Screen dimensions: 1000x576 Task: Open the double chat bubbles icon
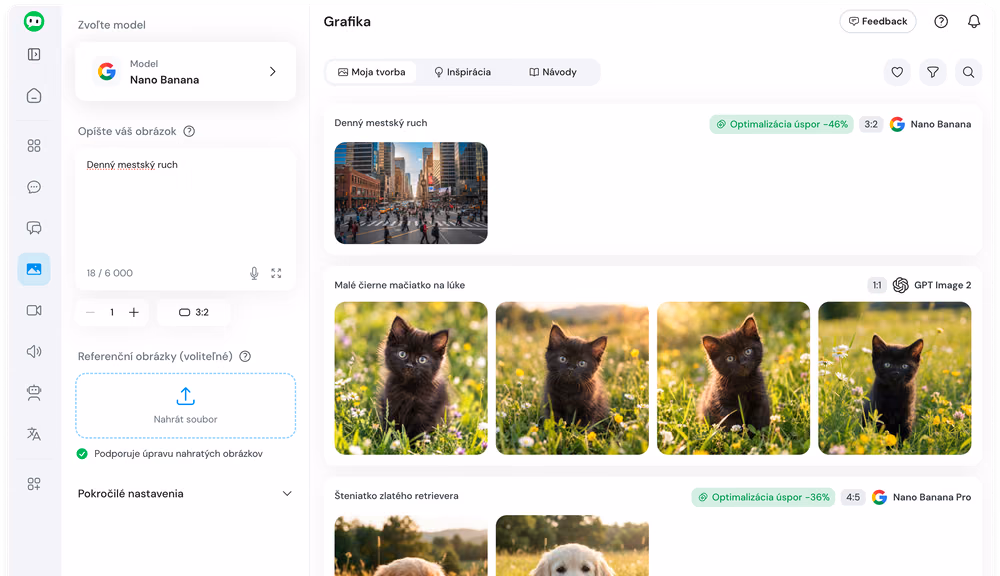pyautogui.click(x=34, y=228)
